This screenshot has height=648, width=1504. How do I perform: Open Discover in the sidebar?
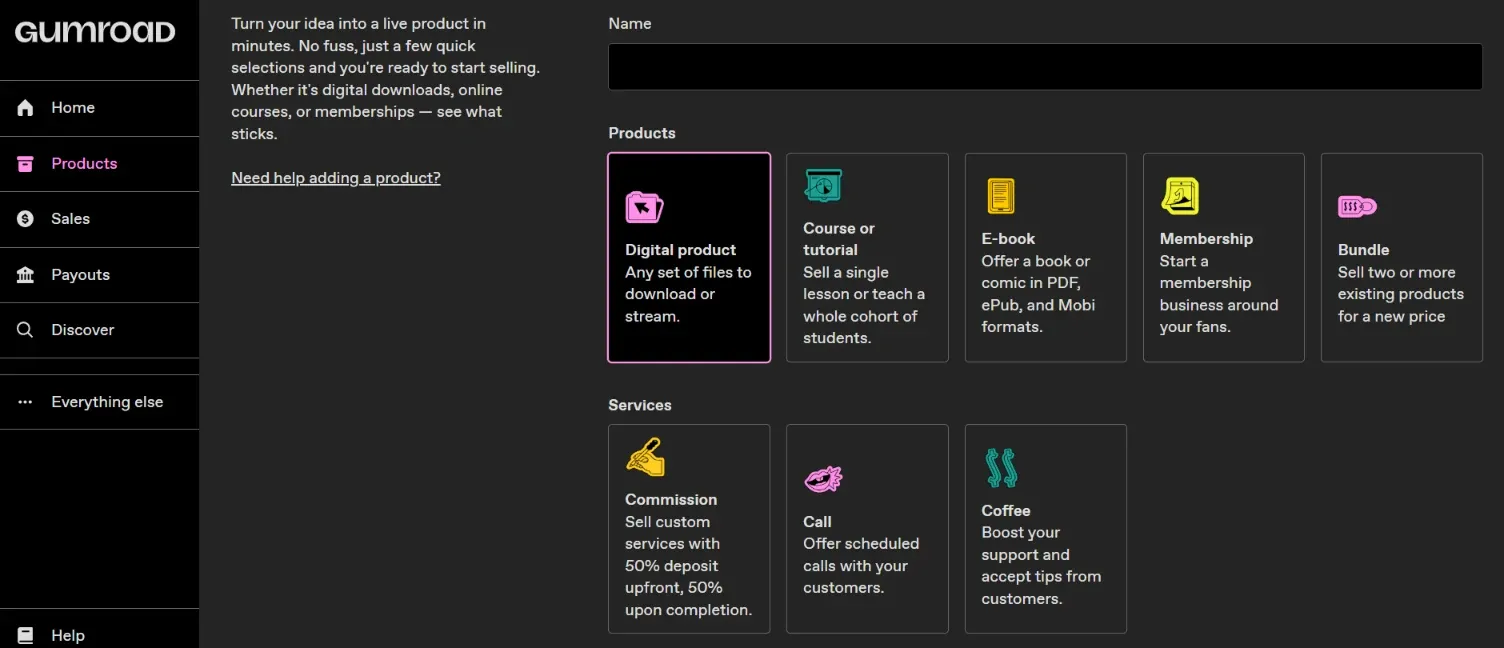[x=100, y=330]
